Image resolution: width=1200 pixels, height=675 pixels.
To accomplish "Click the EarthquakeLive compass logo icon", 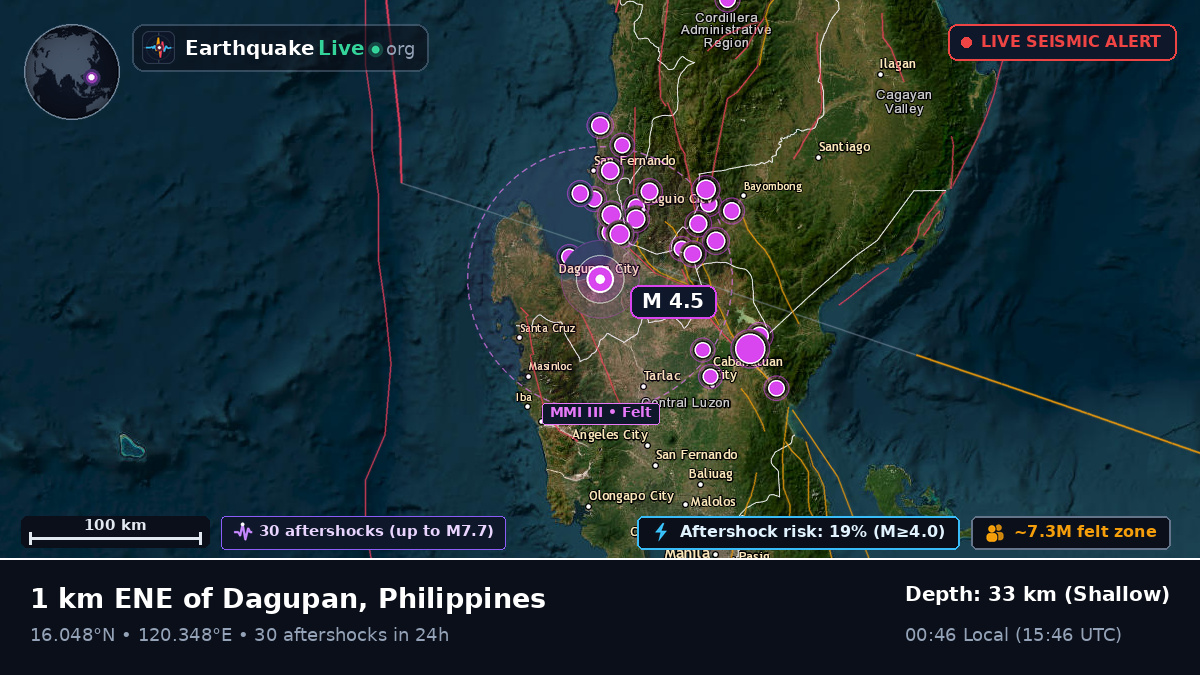I will (x=158, y=48).
